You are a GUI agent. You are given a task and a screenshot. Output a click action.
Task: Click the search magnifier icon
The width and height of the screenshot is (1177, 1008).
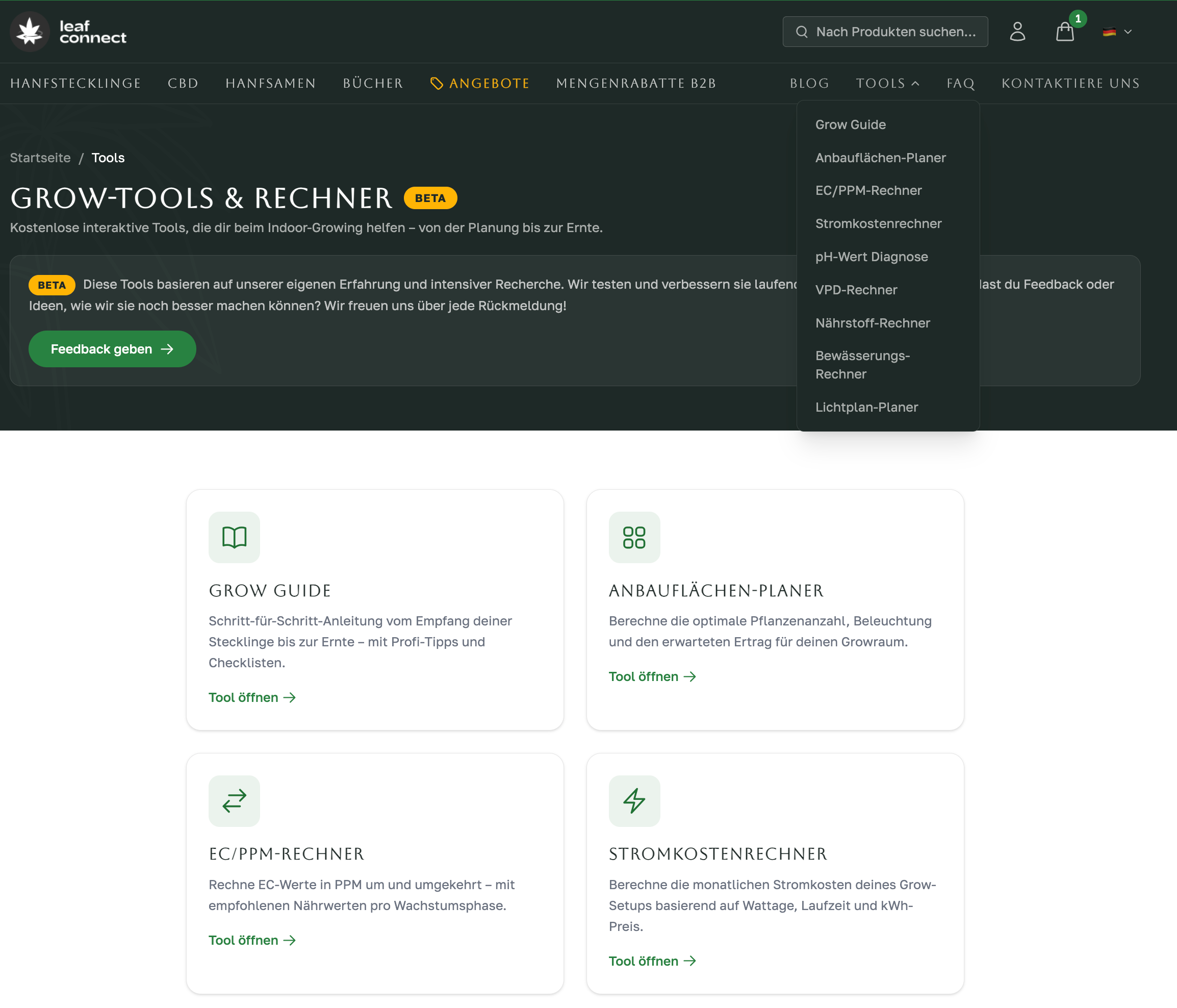click(802, 32)
